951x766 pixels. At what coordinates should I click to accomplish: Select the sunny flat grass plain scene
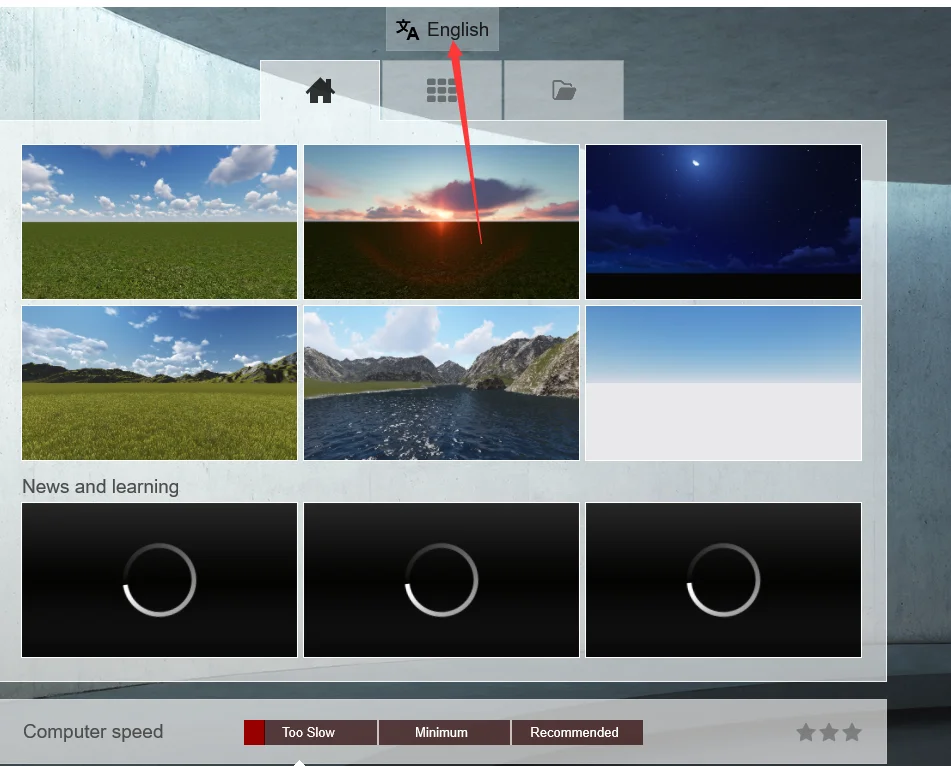point(160,222)
